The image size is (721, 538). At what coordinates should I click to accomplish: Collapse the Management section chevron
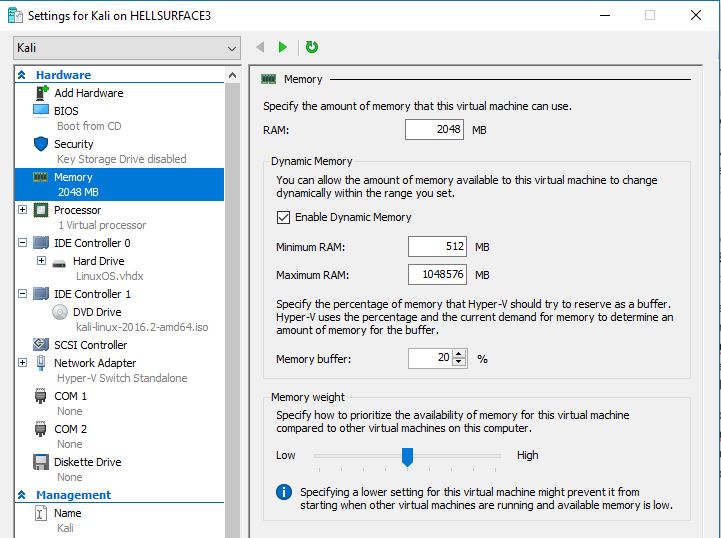[x=22, y=495]
